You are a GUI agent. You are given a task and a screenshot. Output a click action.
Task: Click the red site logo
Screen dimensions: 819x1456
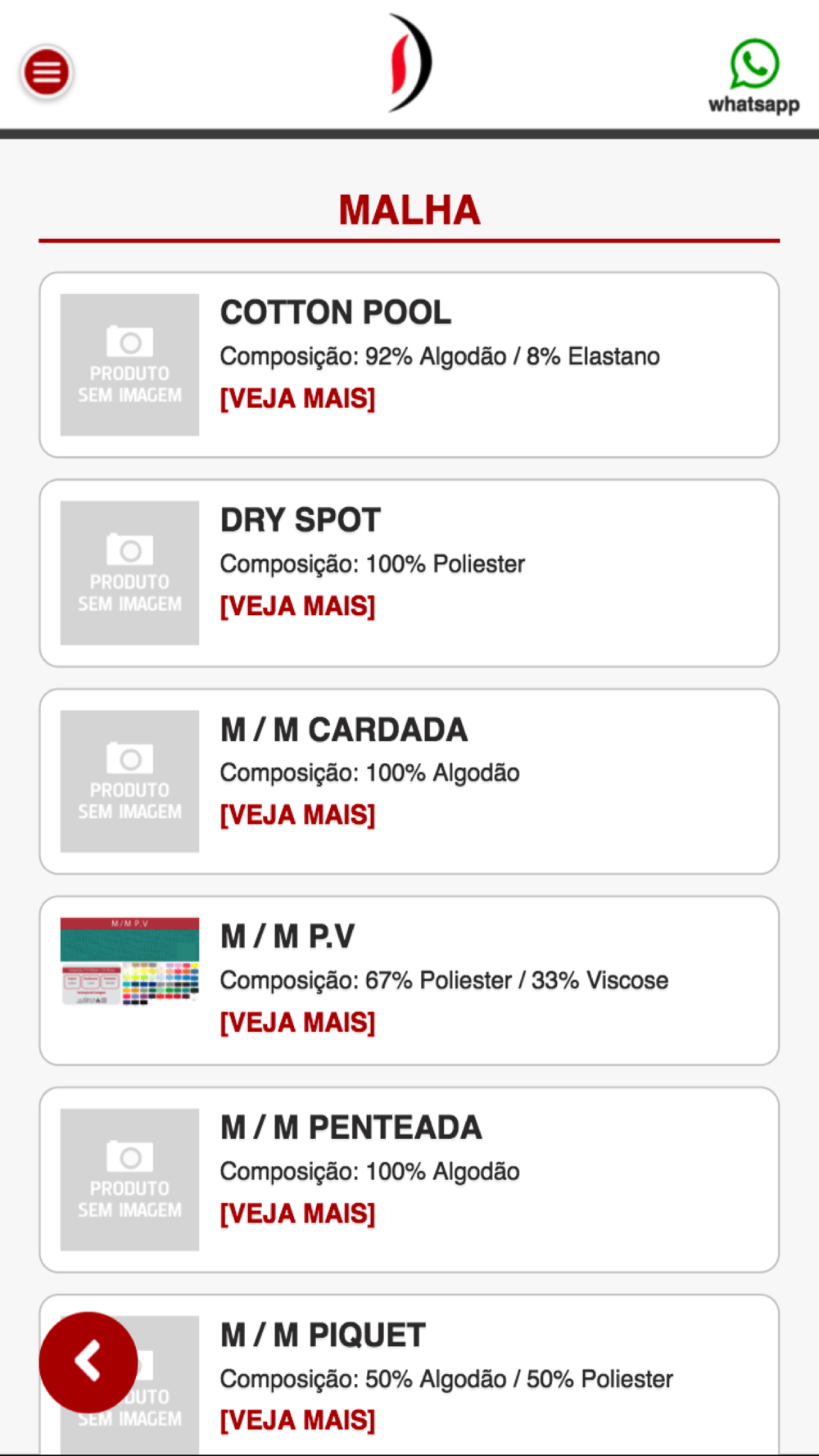click(x=409, y=63)
